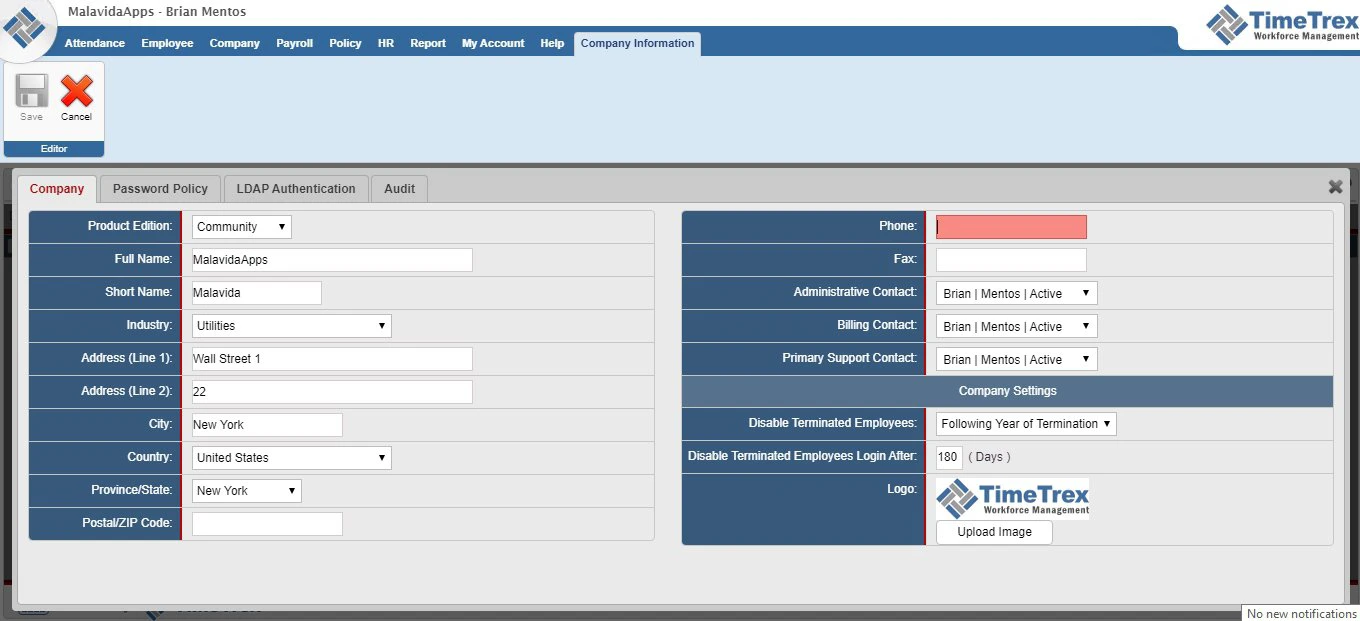Open the My Account menu
Viewport: 1360px width, 621px height.
(493, 43)
